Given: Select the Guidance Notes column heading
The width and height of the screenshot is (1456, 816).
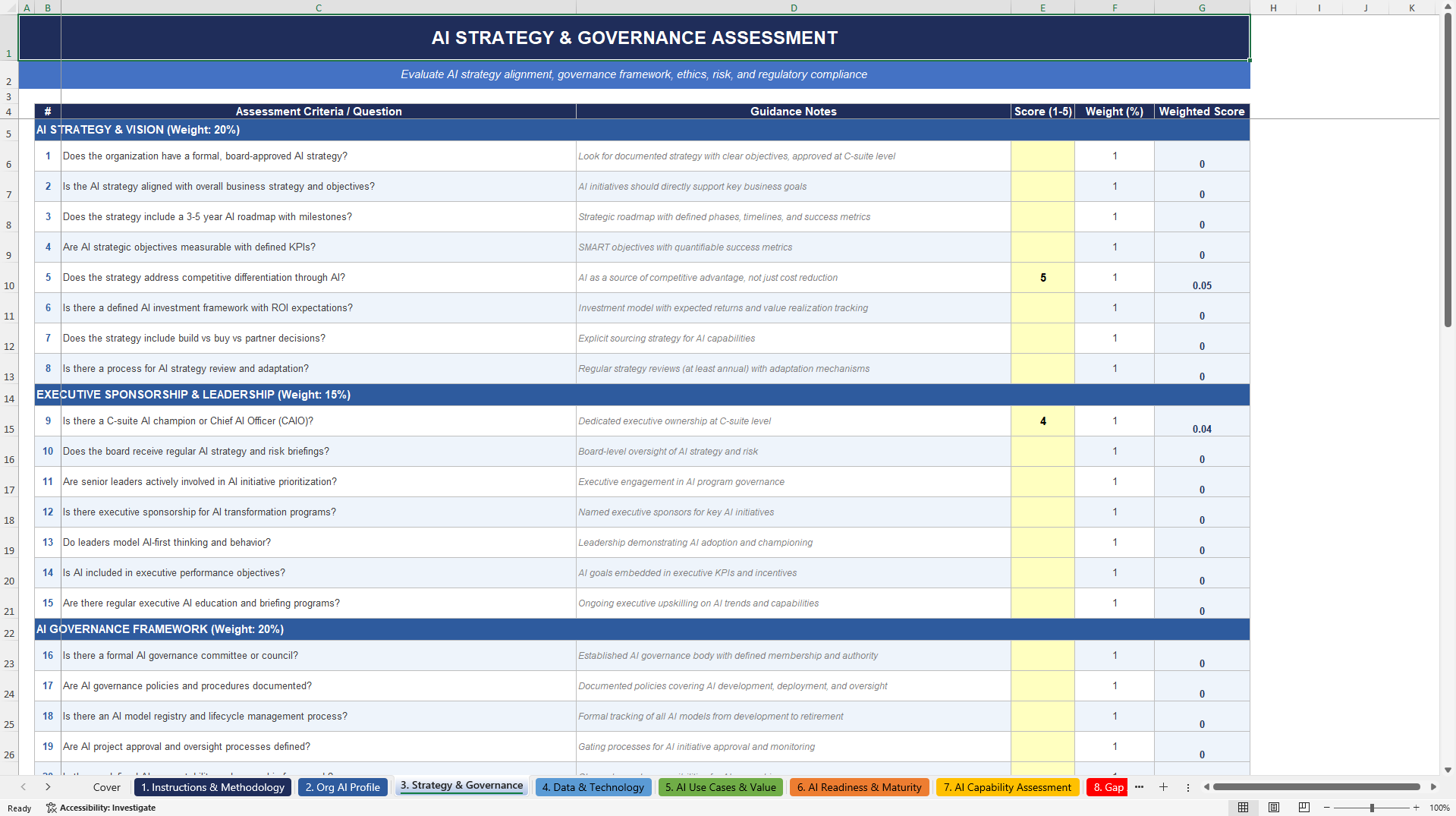Looking at the screenshot, I should (x=794, y=112).
